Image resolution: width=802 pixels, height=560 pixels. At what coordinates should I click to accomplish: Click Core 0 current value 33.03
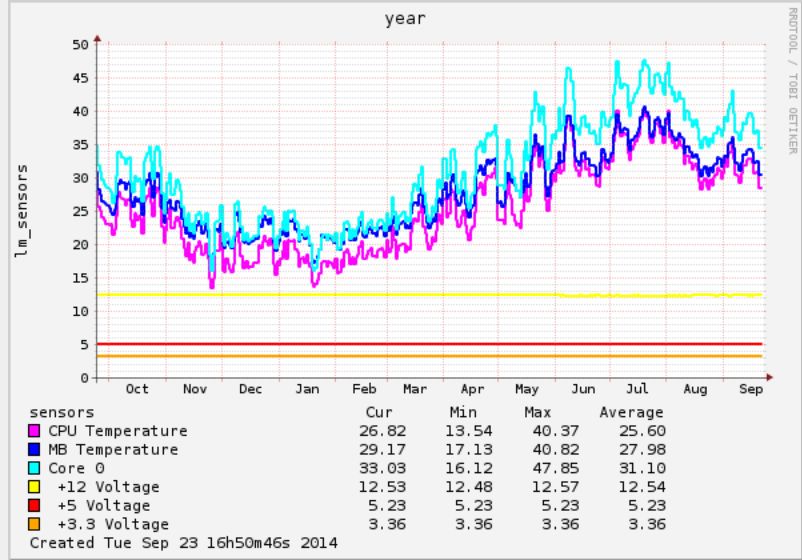(x=383, y=468)
